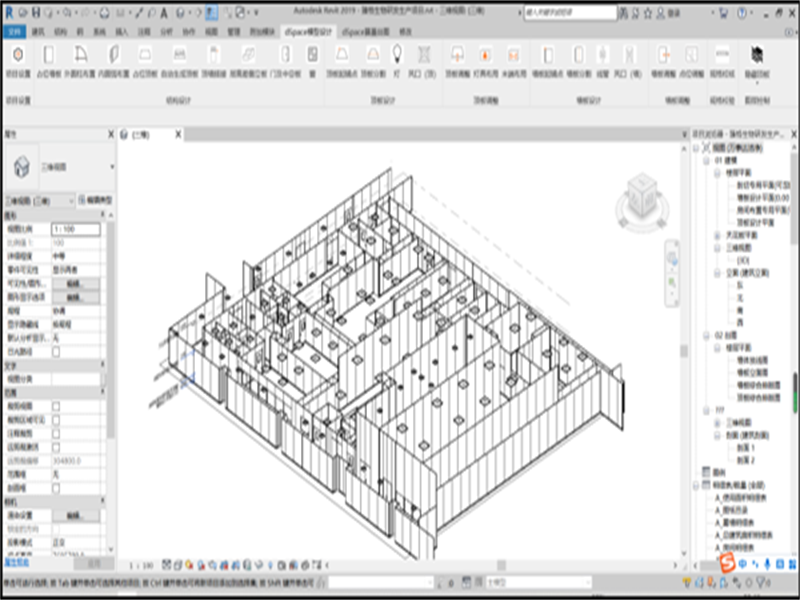This screenshot has width=800, height=600.
Task: Click the hide panels black icon in ribbon
Action: 757,55
